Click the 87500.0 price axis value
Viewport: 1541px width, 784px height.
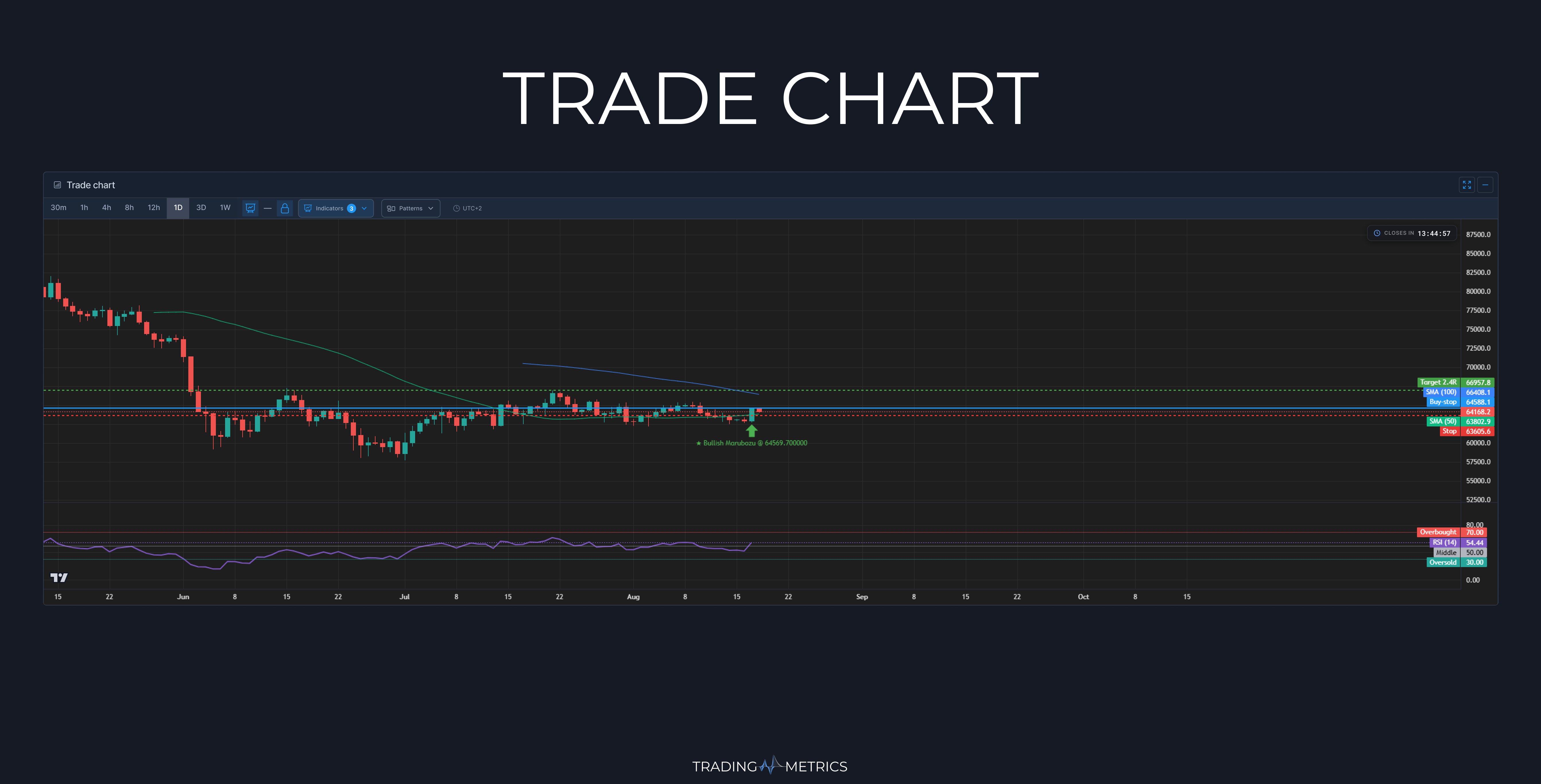(x=1478, y=234)
